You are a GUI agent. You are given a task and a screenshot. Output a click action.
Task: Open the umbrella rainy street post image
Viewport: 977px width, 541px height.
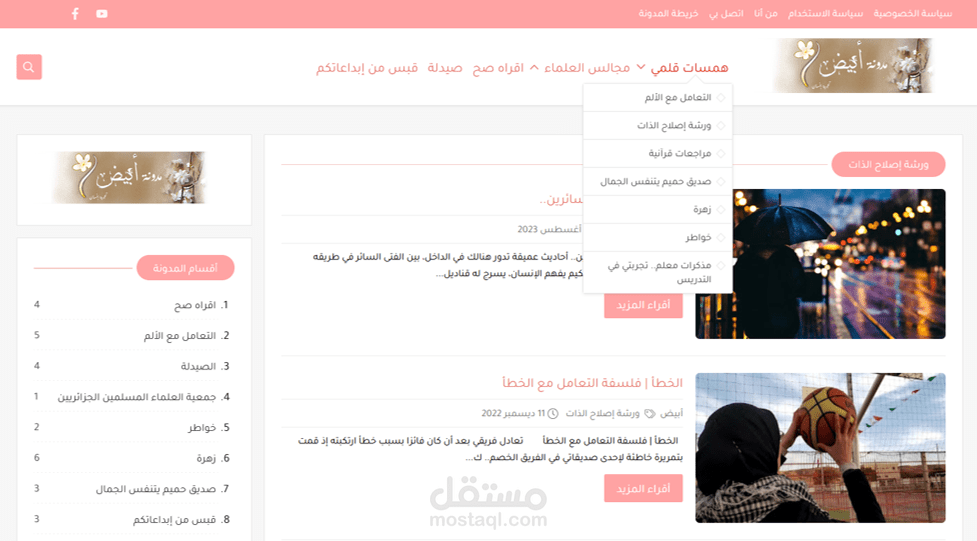(820, 264)
